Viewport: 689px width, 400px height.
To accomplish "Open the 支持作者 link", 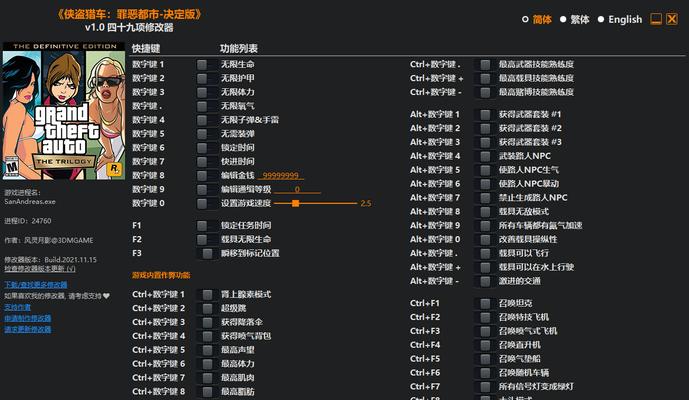I will point(18,307).
